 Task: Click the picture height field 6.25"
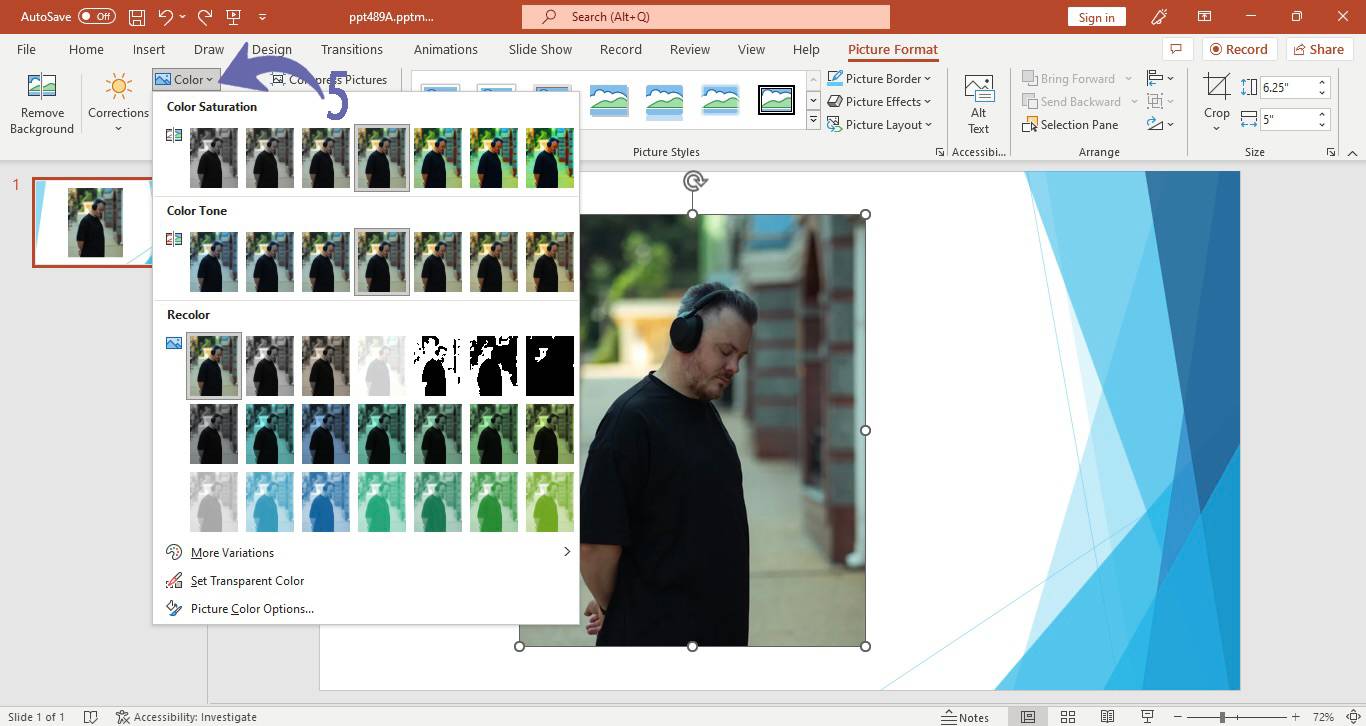1287,87
